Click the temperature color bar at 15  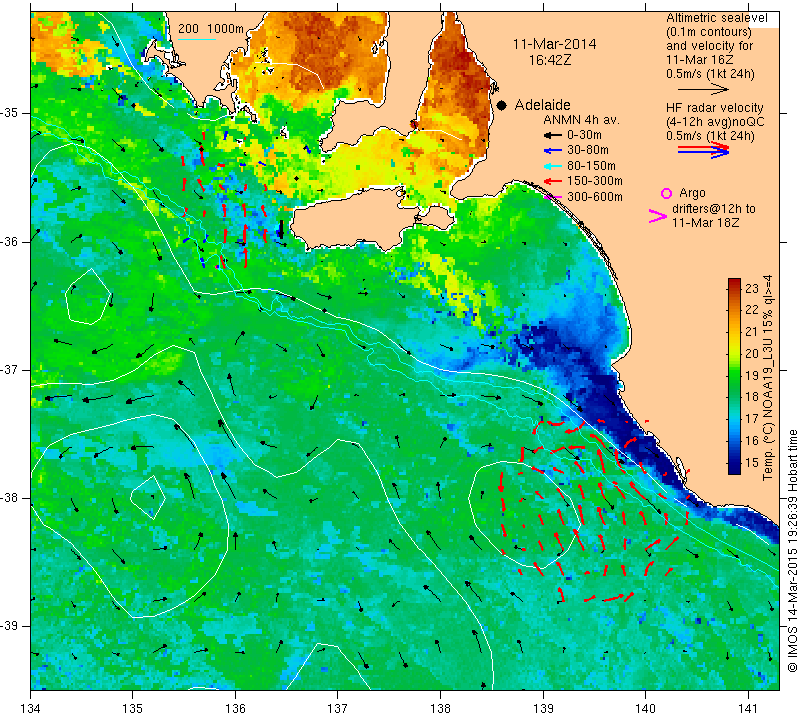coord(734,463)
